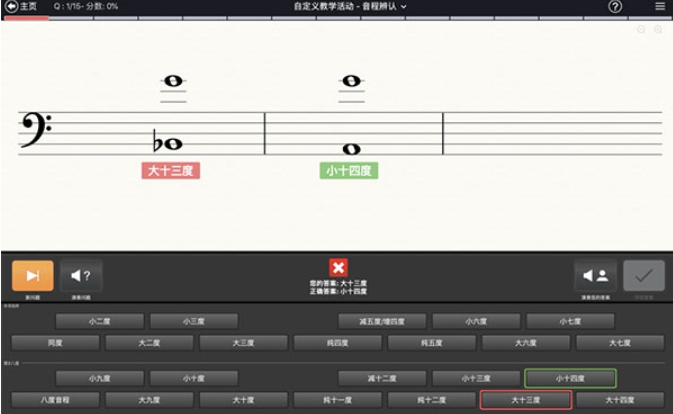
Task: Click the bass clef symbol
Action: 36,130
